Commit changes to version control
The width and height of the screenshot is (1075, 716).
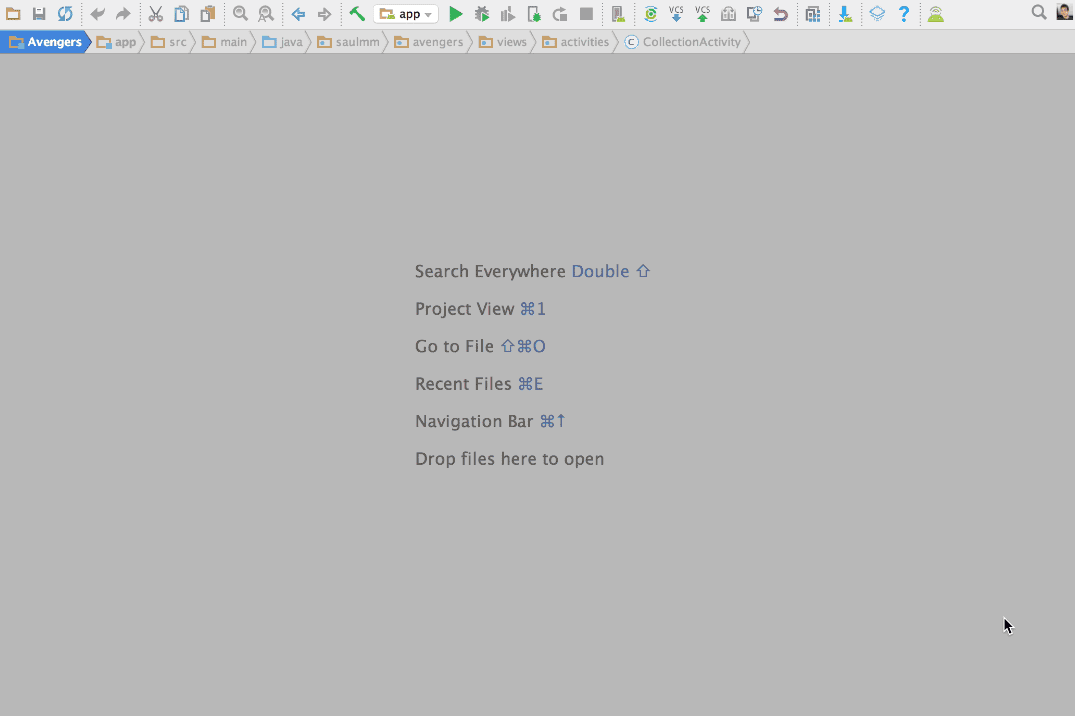pyautogui.click(x=702, y=13)
